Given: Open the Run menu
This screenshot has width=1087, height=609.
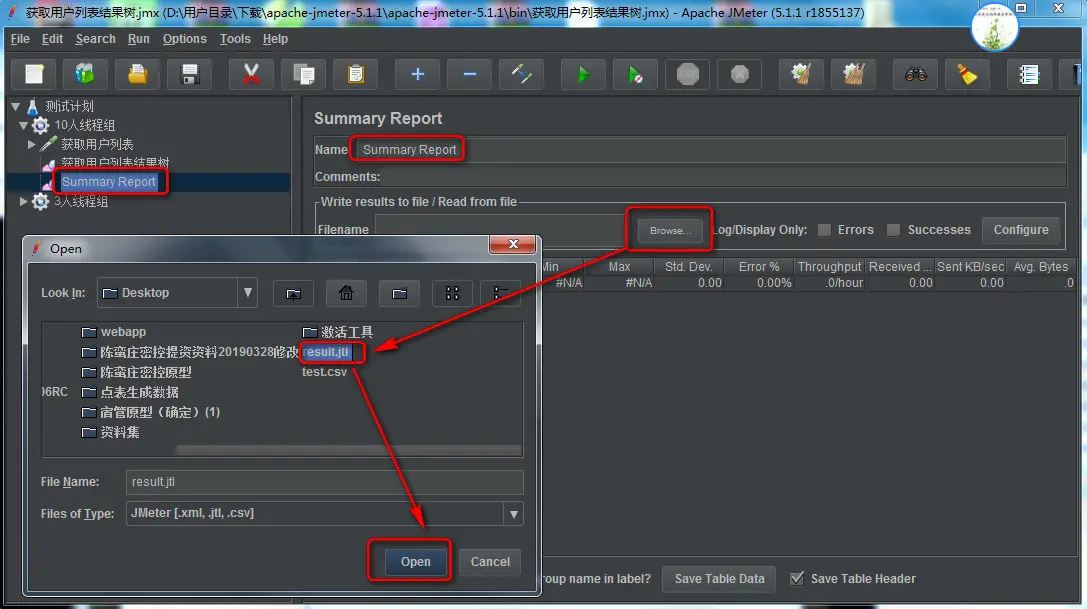Looking at the screenshot, I should (139, 39).
